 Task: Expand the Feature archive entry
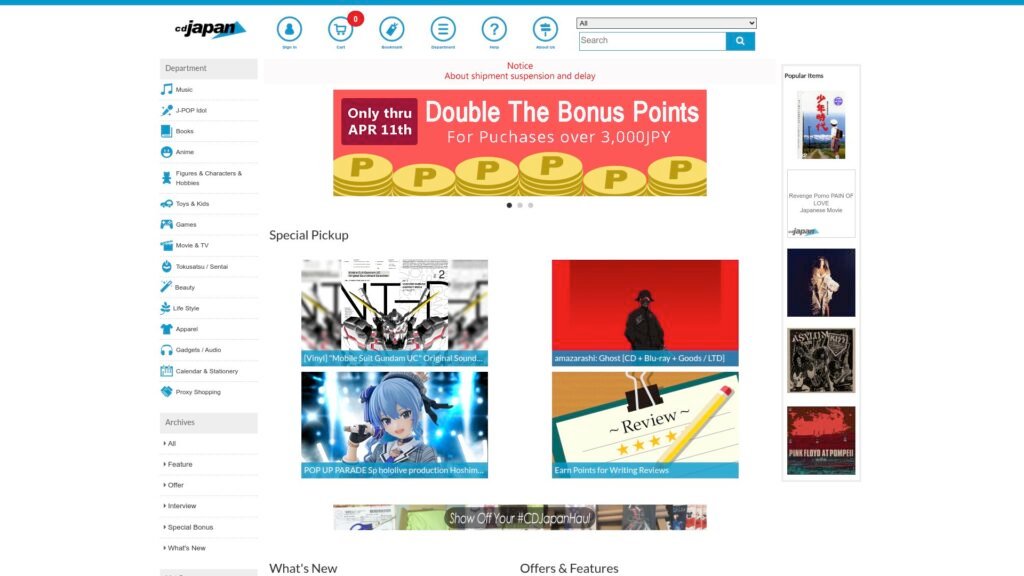[x=178, y=464]
